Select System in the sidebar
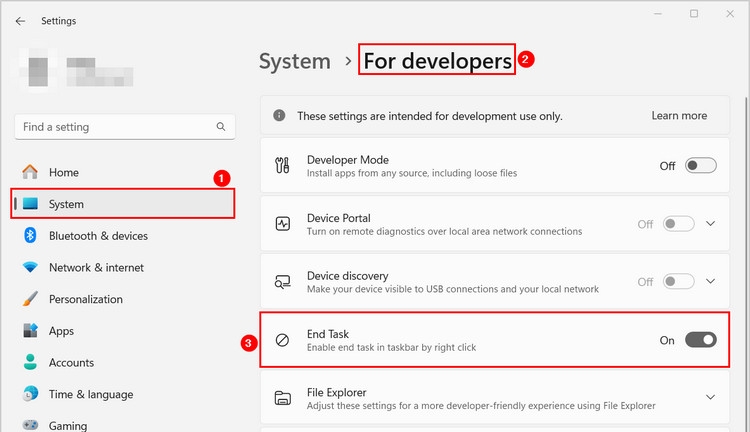 [x=123, y=204]
